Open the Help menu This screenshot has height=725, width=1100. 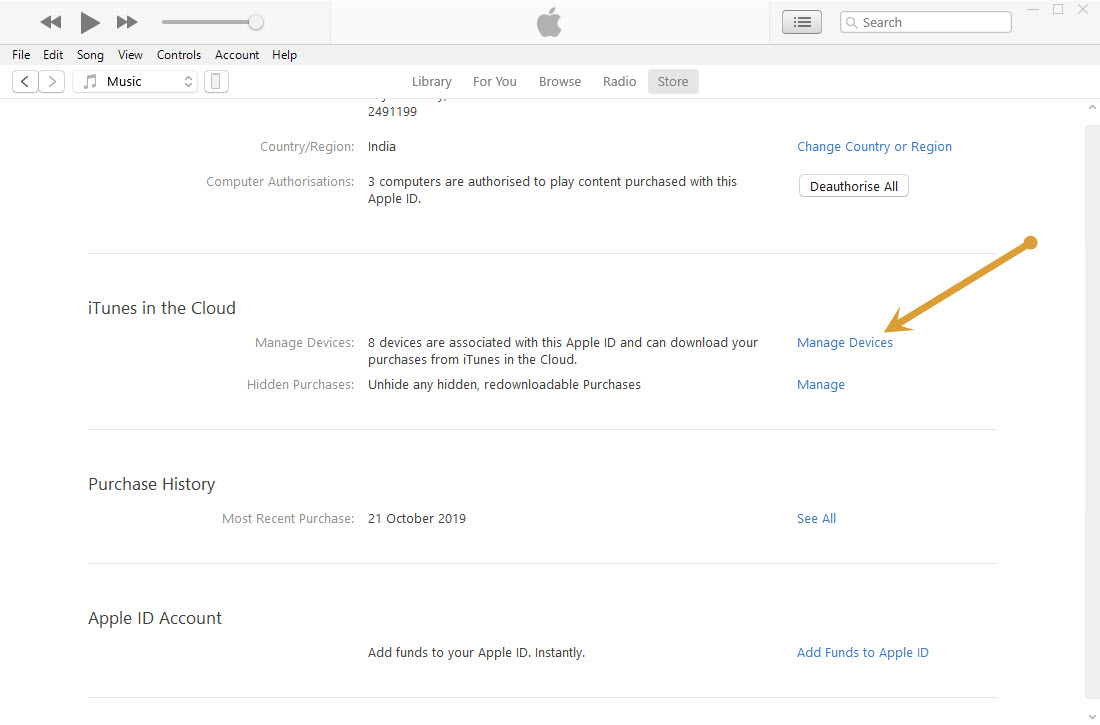click(x=284, y=55)
